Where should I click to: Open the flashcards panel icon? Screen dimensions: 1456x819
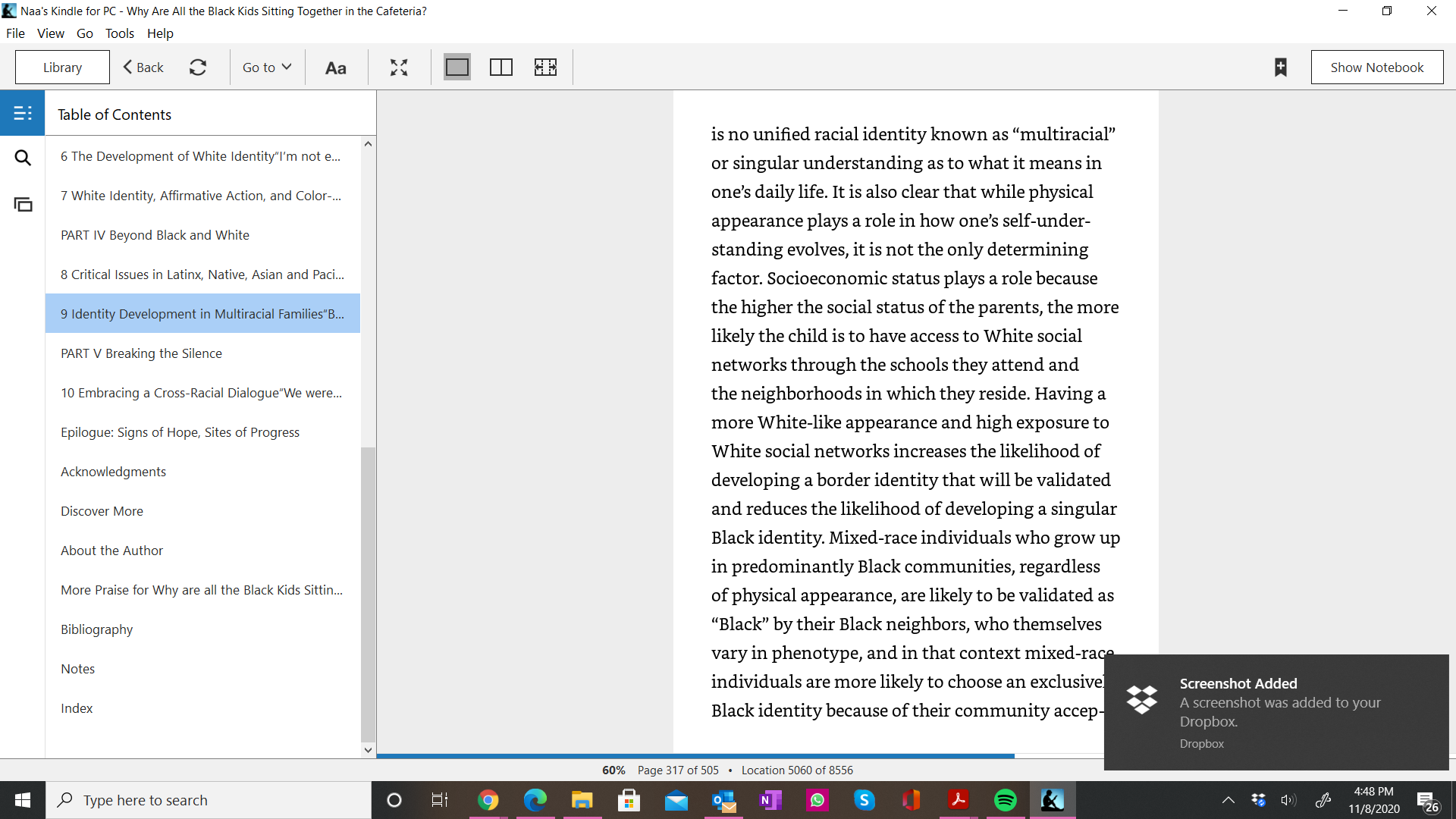point(23,204)
